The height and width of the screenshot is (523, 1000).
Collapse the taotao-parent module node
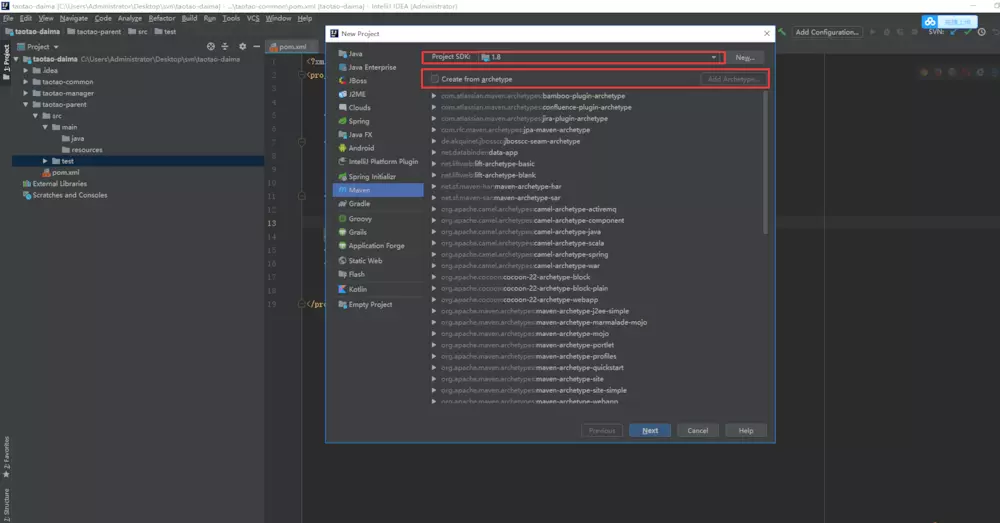tap(26, 105)
